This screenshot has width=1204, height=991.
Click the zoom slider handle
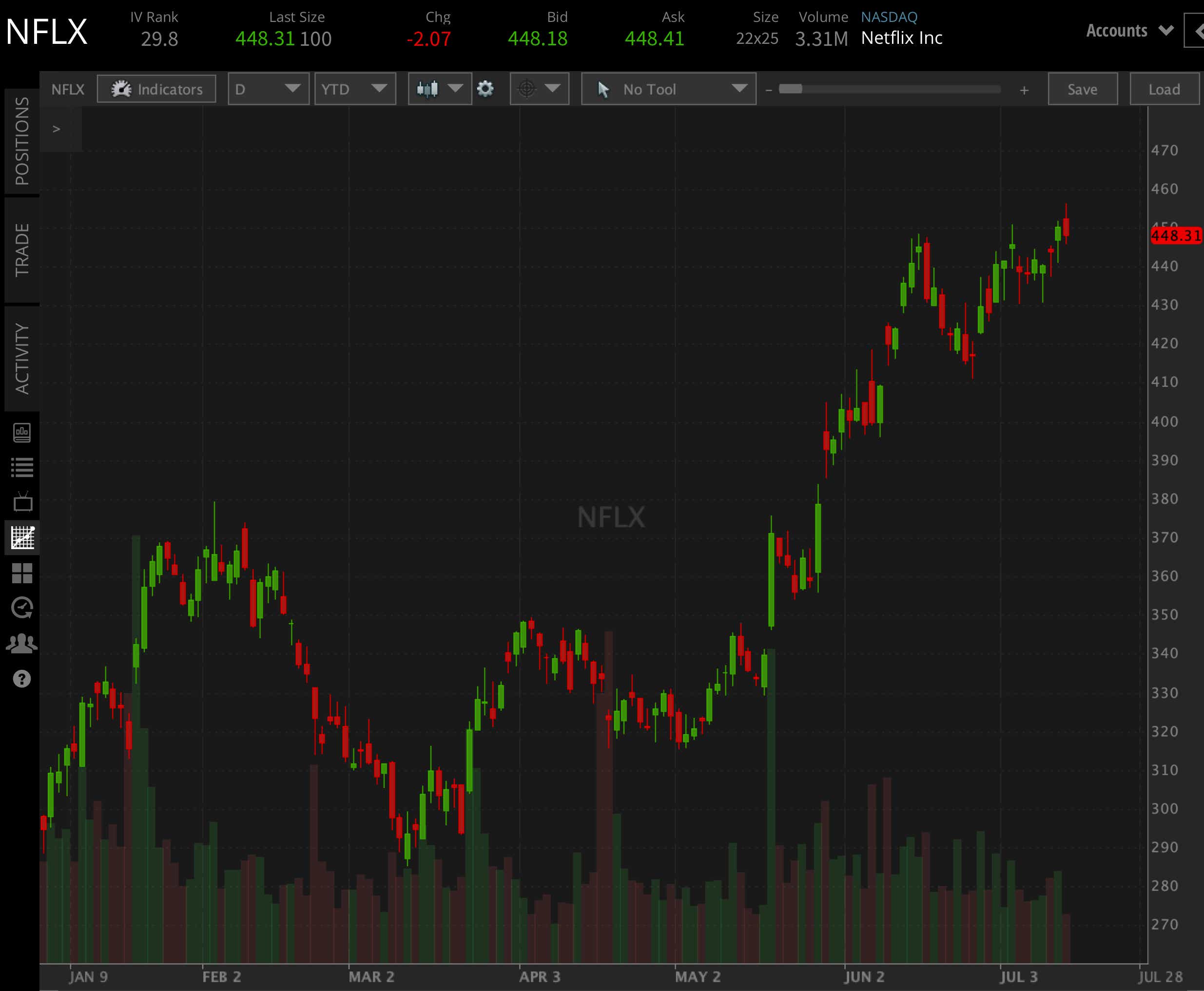pyautogui.click(x=791, y=89)
